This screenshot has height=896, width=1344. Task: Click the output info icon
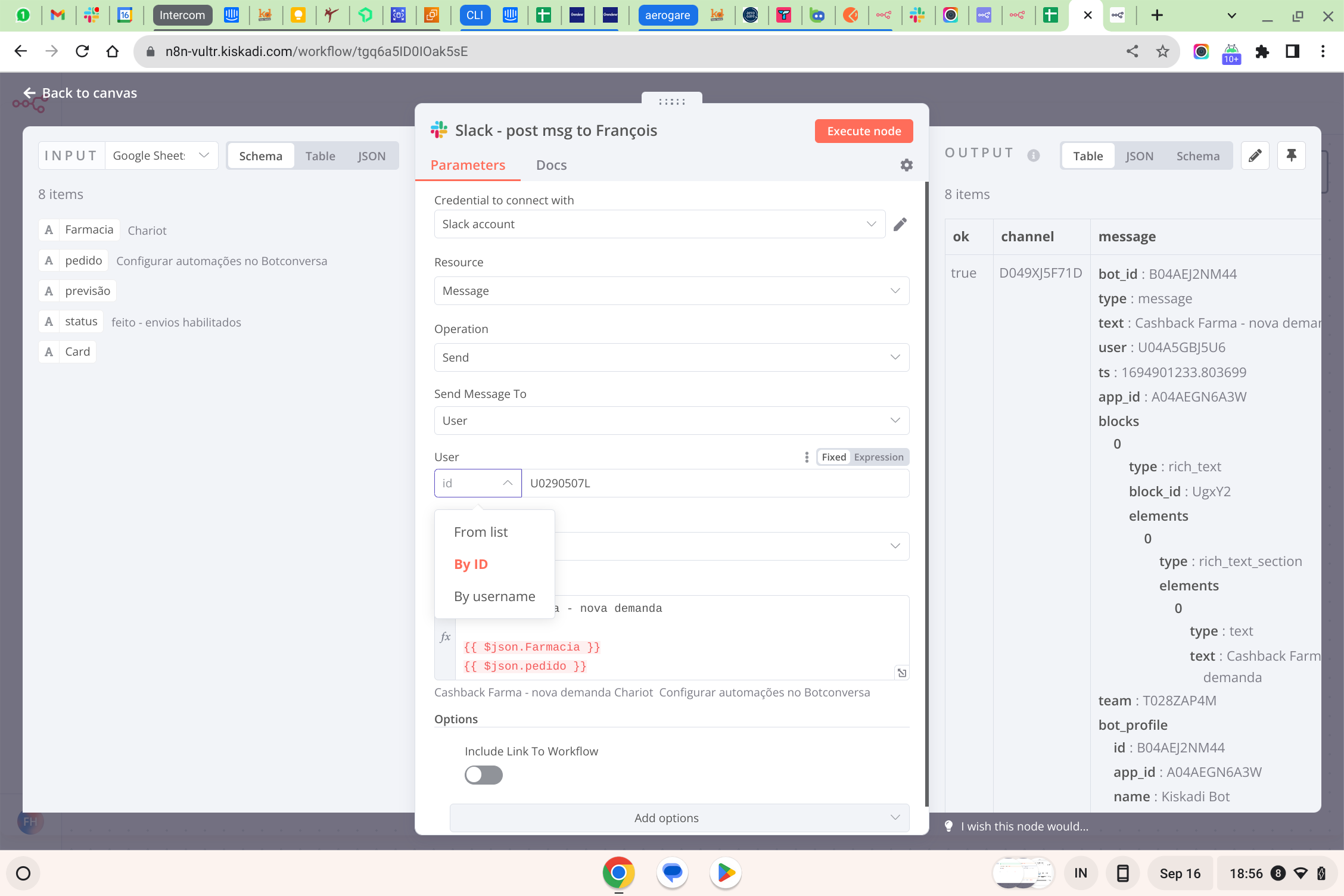1034,155
